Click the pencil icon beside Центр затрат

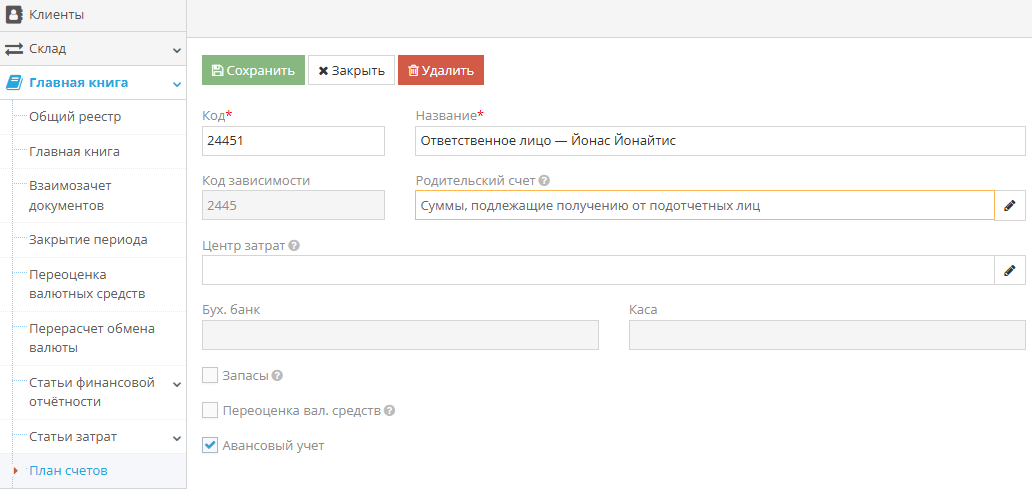tap(1010, 270)
